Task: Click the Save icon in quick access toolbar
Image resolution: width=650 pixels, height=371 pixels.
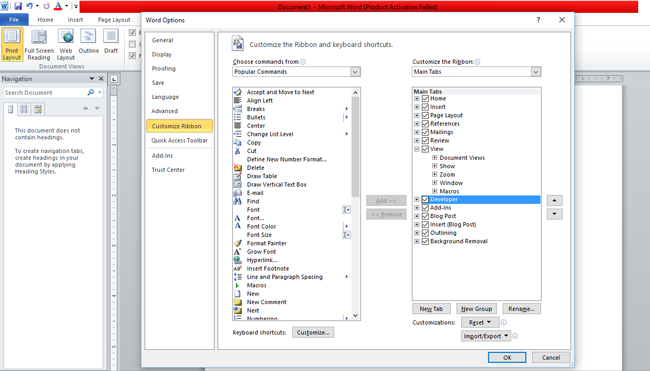Action: [18, 6]
